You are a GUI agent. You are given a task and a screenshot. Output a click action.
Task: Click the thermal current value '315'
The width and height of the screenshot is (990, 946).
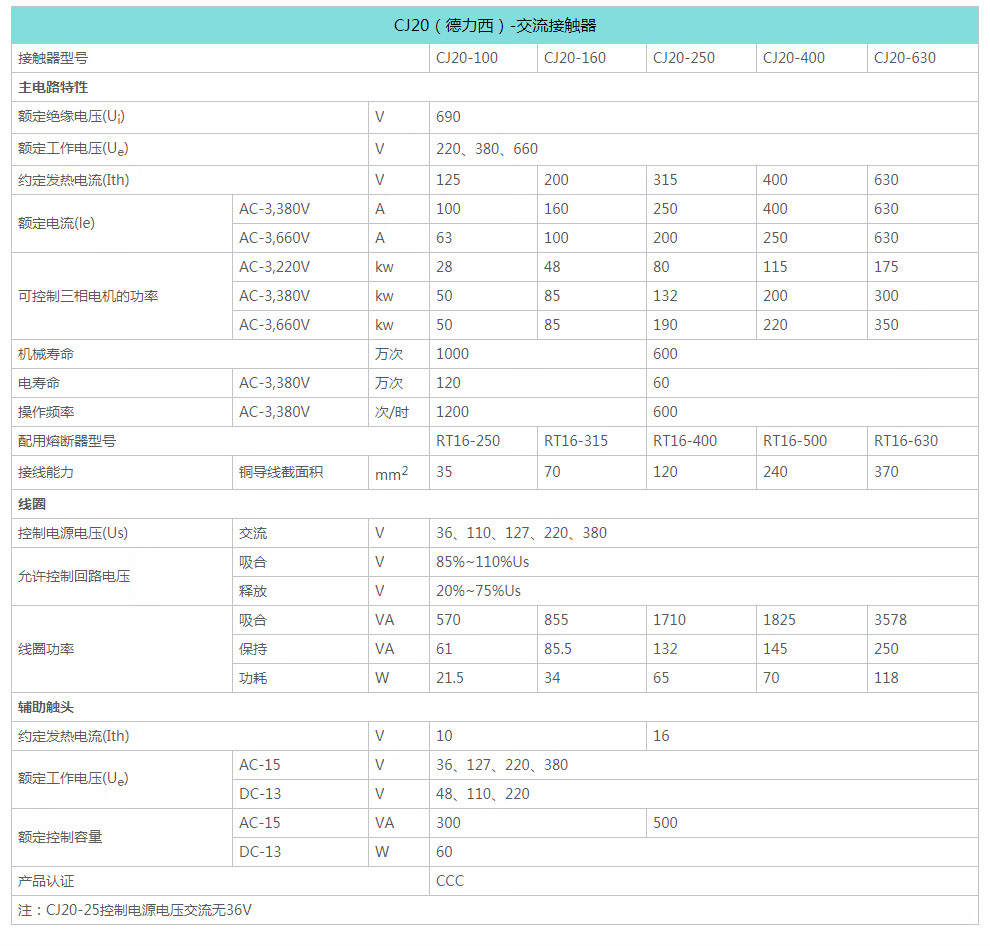coord(665,180)
